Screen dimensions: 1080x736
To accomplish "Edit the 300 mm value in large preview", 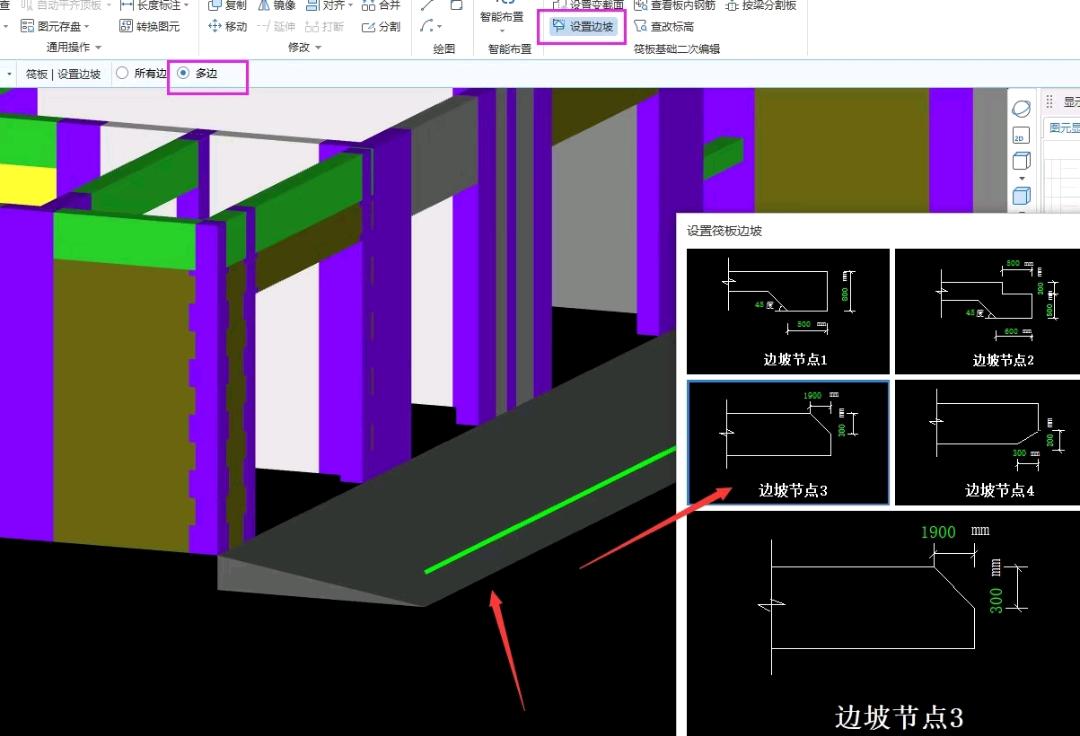I will [996, 599].
